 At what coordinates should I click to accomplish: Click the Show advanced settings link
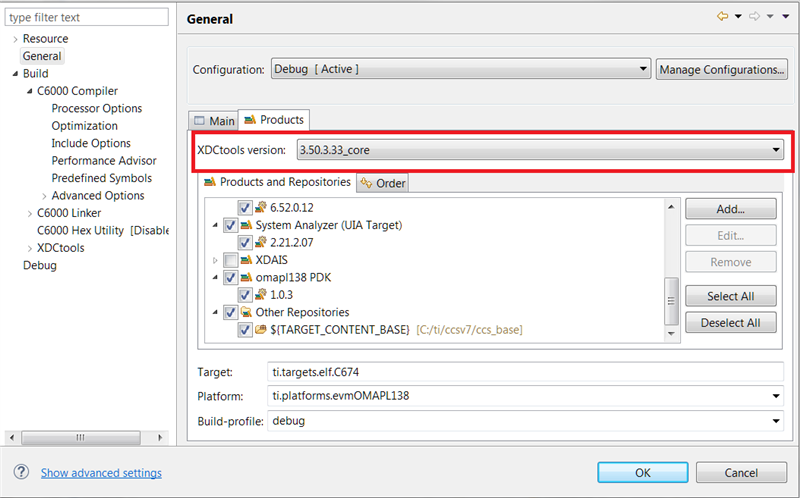tap(101, 473)
